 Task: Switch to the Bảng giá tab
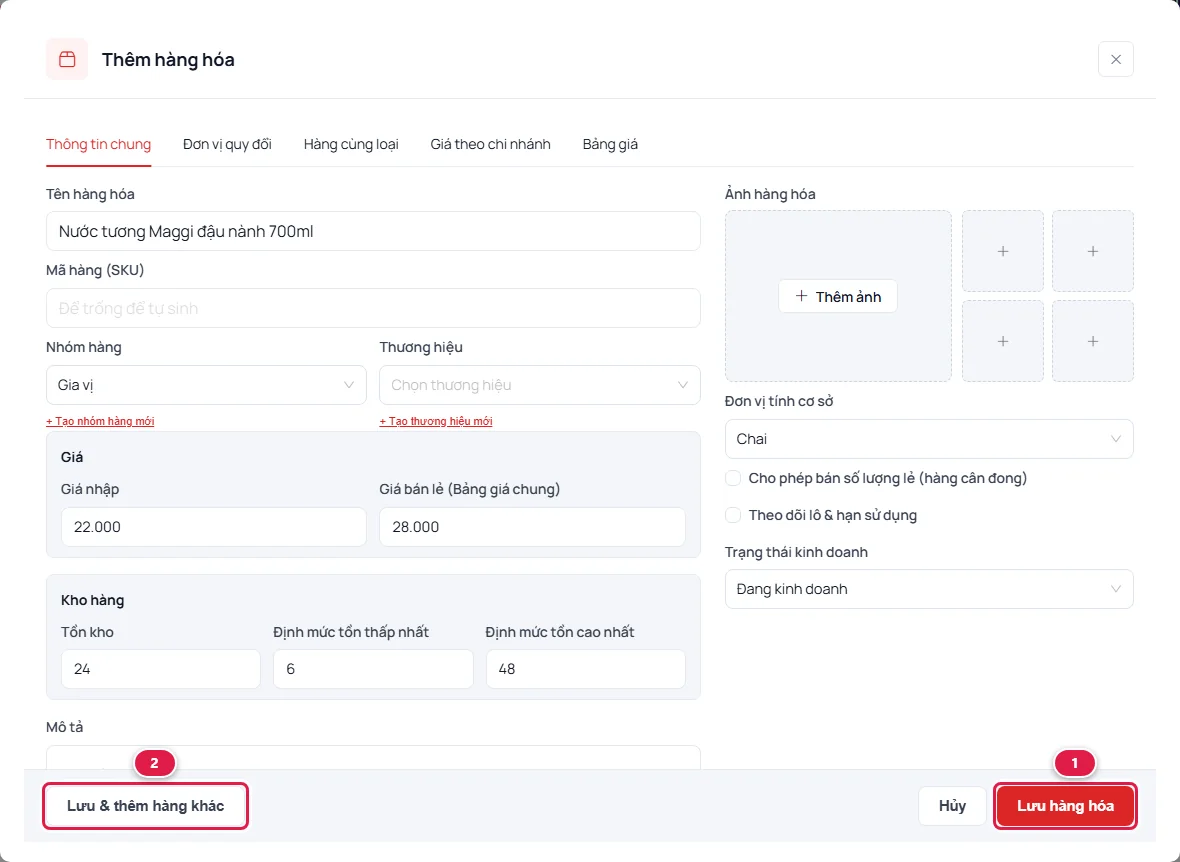coord(610,144)
